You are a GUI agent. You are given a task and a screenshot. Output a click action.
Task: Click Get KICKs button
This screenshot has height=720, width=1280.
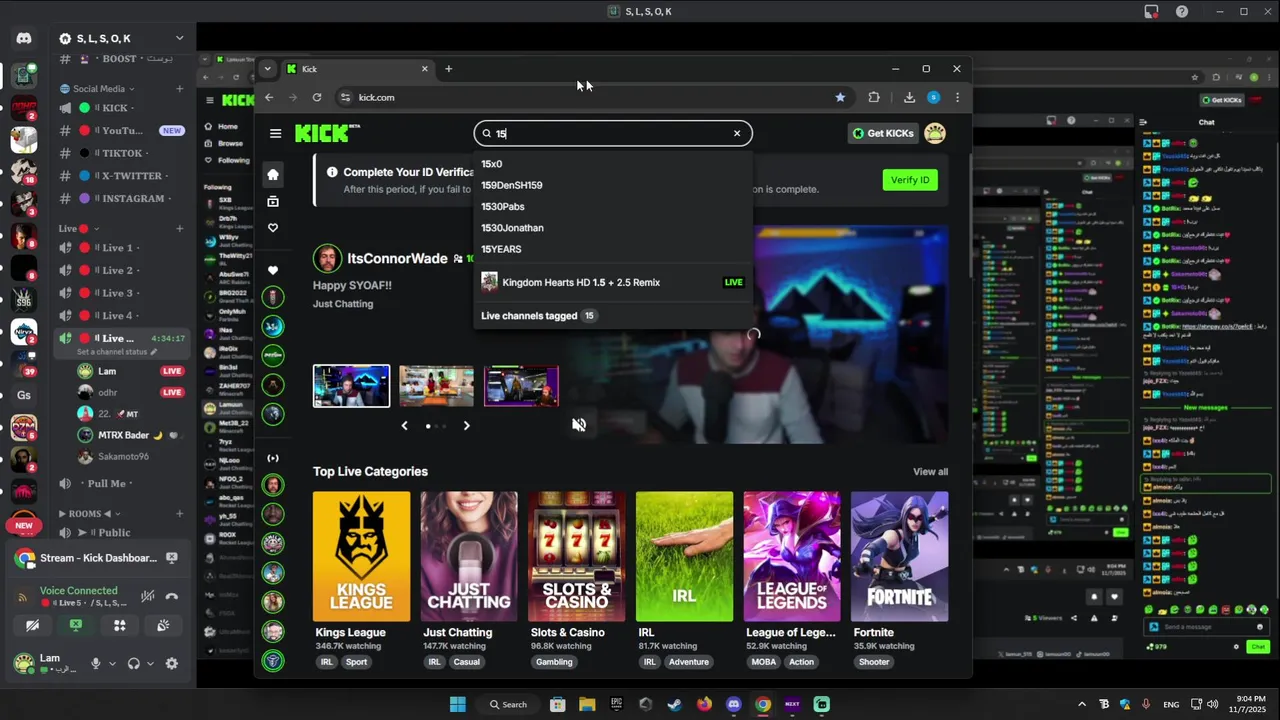[x=883, y=133]
